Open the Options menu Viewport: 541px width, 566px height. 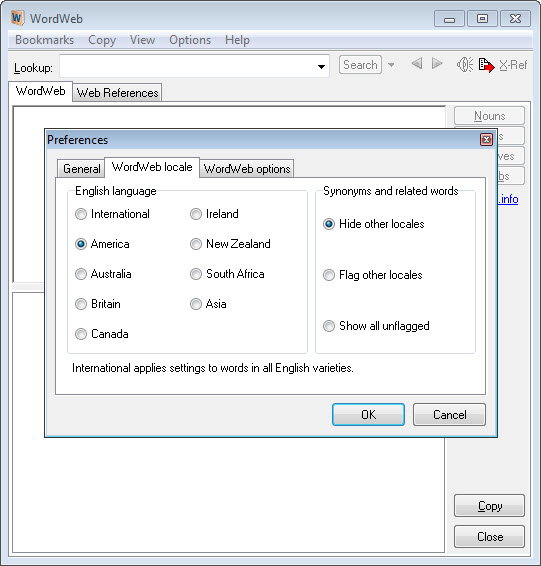(190, 40)
